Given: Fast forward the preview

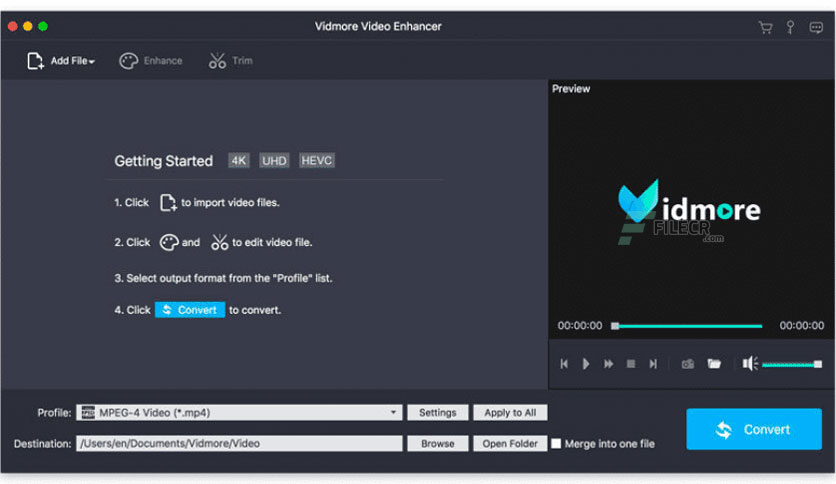Looking at the screenshot, I should tap(608, 364).
